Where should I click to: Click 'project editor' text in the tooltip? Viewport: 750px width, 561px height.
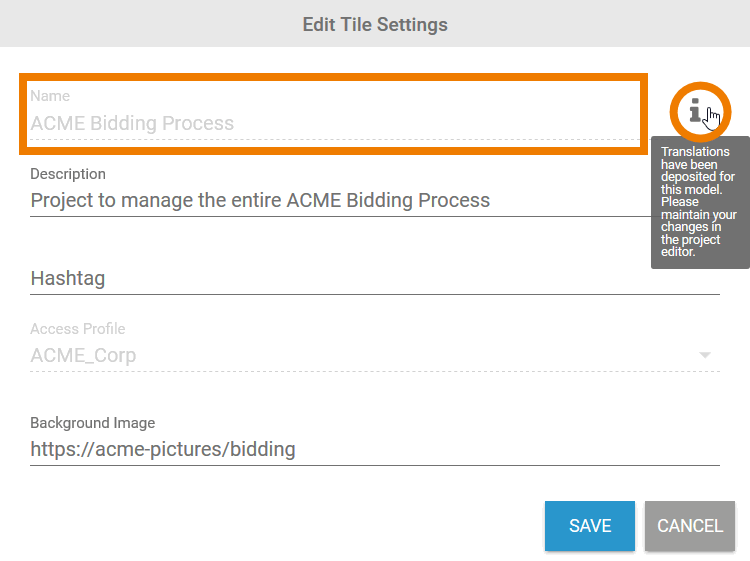coord(691,246)
